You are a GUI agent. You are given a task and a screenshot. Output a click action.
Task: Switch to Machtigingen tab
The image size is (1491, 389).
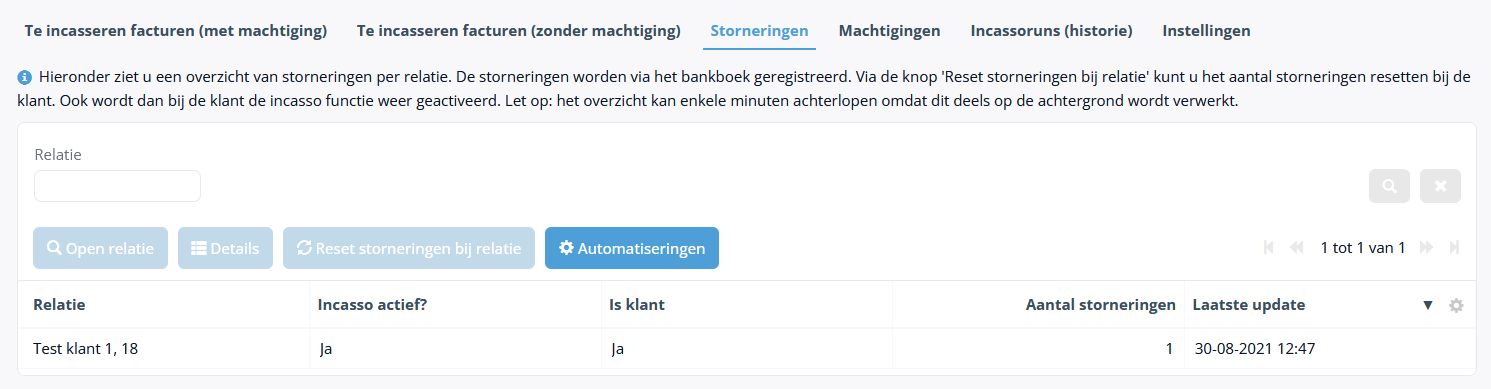889,31
